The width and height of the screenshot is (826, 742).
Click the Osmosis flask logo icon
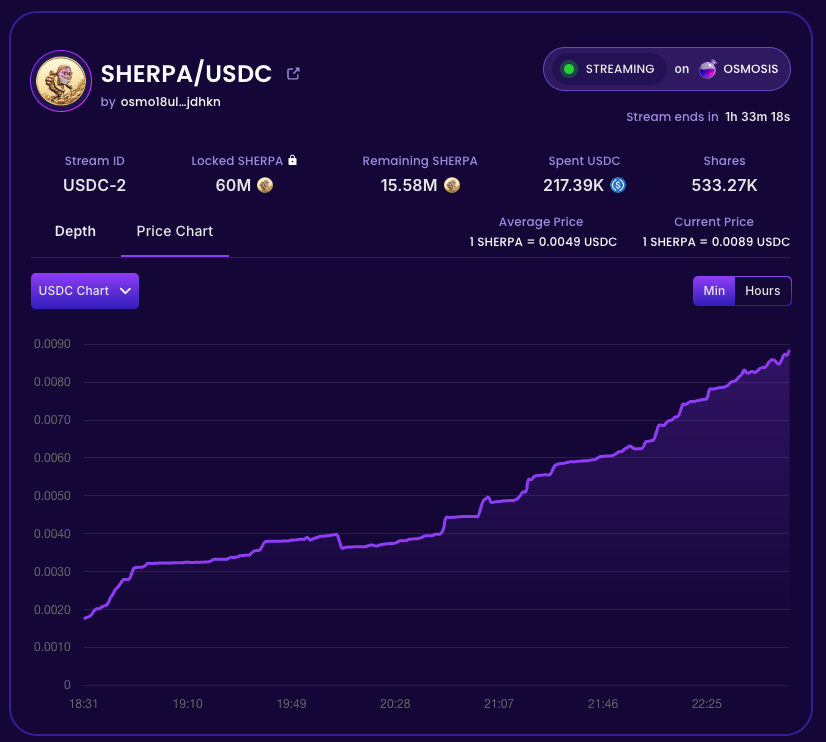pos(707,69)
